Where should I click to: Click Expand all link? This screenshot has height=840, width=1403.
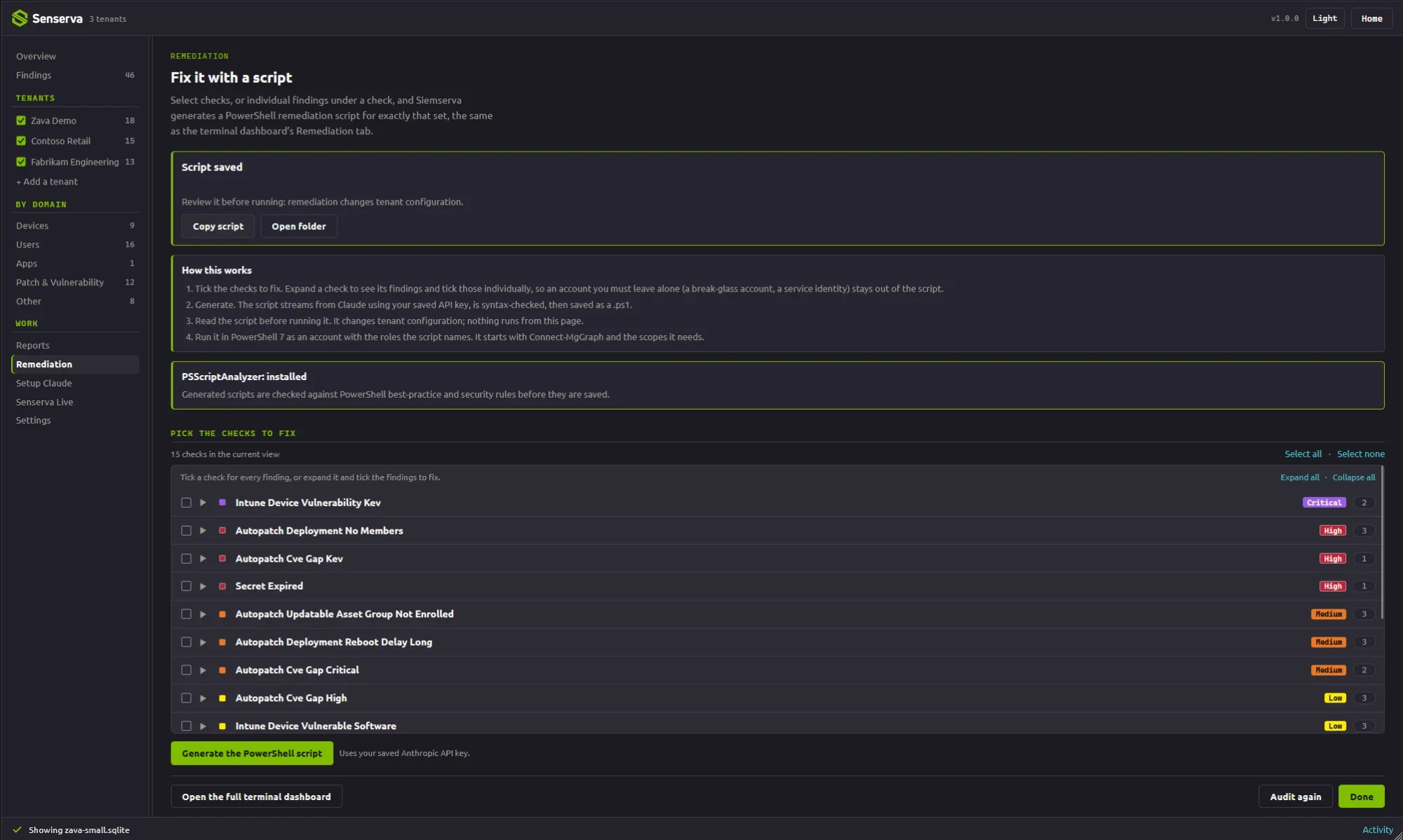click(x=1299, y=477)
